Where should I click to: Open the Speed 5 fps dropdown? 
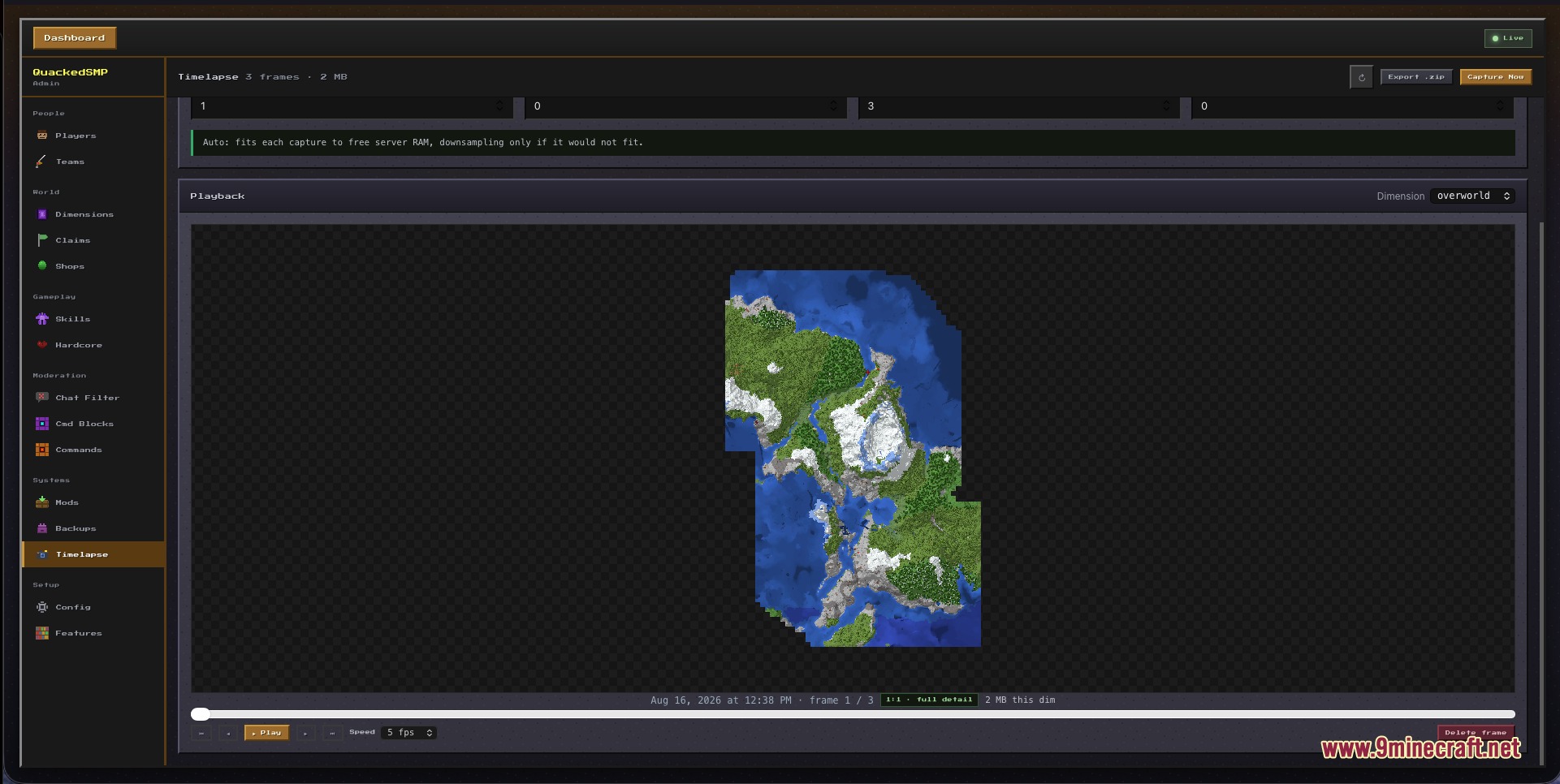point(408,733)
